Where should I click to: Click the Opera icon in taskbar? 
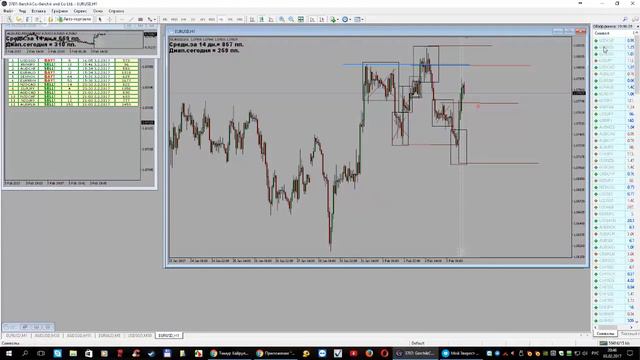point(384,353)
